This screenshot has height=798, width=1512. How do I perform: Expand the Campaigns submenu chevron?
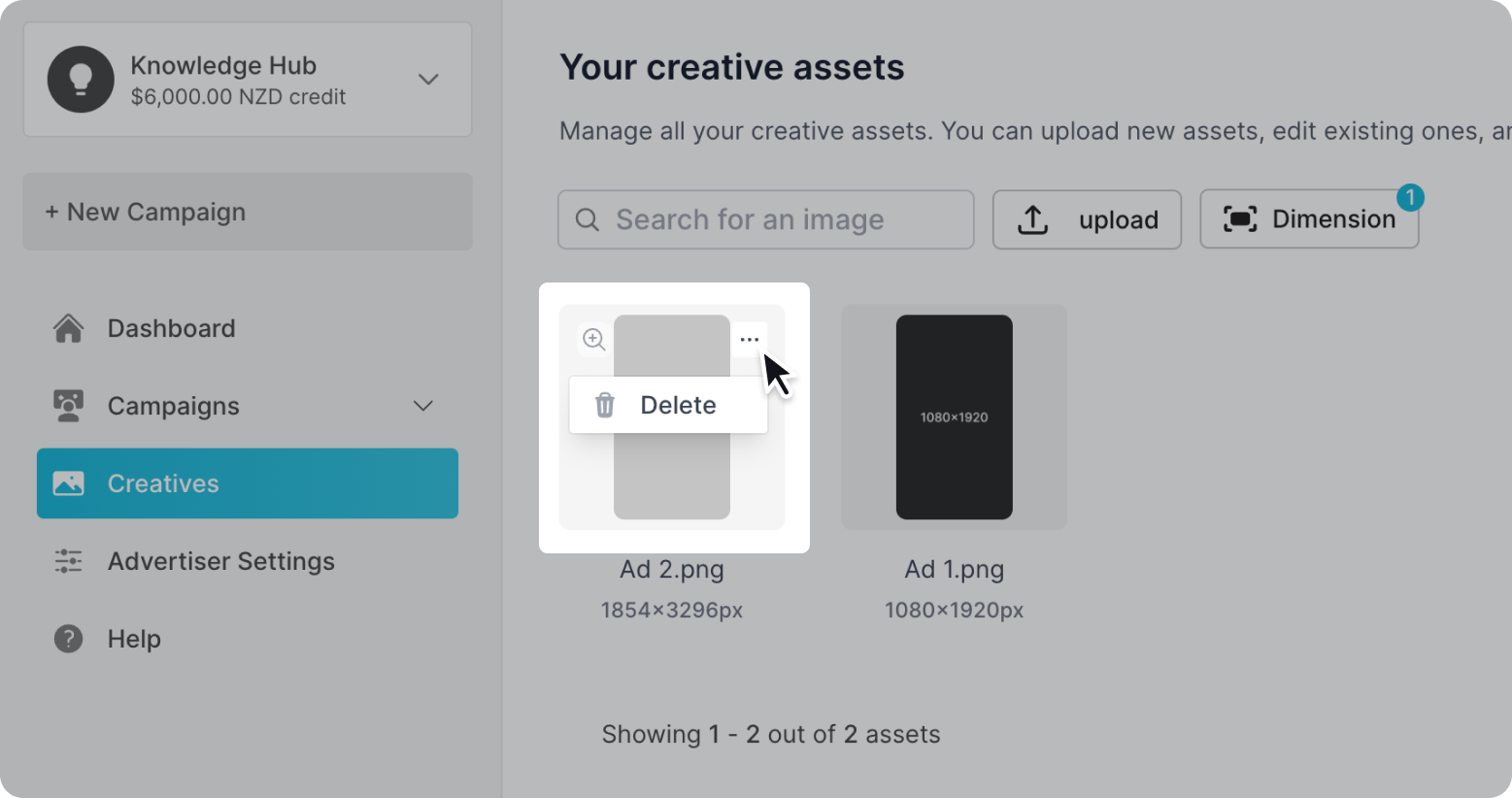pos(423,406)
